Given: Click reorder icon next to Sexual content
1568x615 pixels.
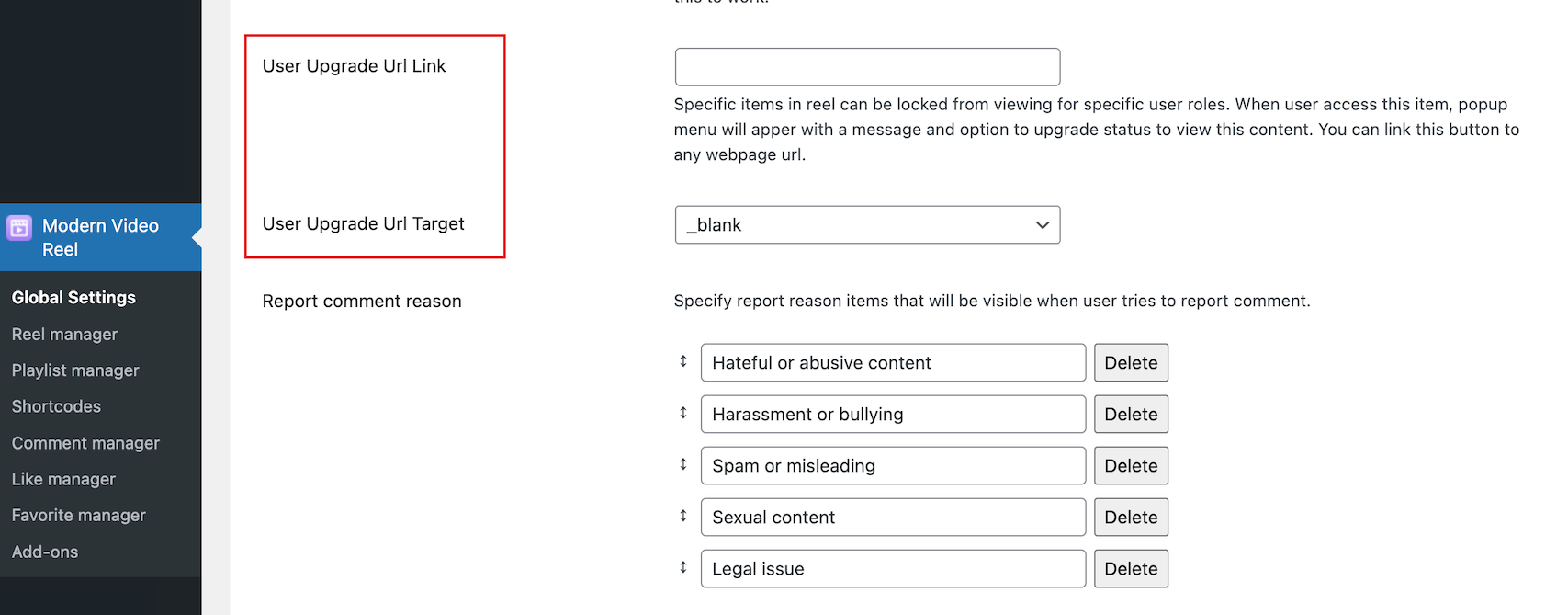Looking at the screenshot, I should (x=683, y=516).
